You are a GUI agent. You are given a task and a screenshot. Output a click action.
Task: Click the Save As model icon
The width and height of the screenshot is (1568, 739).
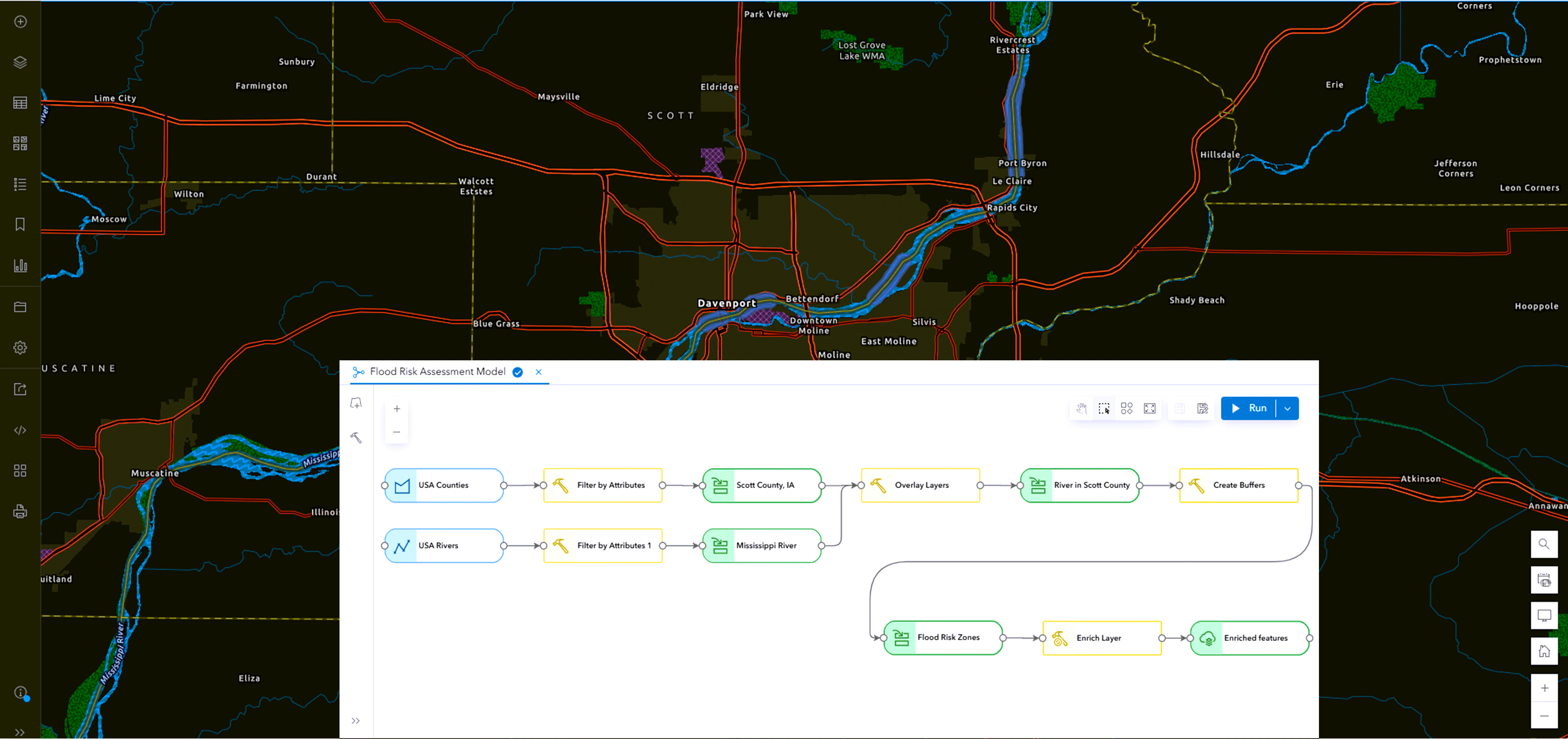1202,409
